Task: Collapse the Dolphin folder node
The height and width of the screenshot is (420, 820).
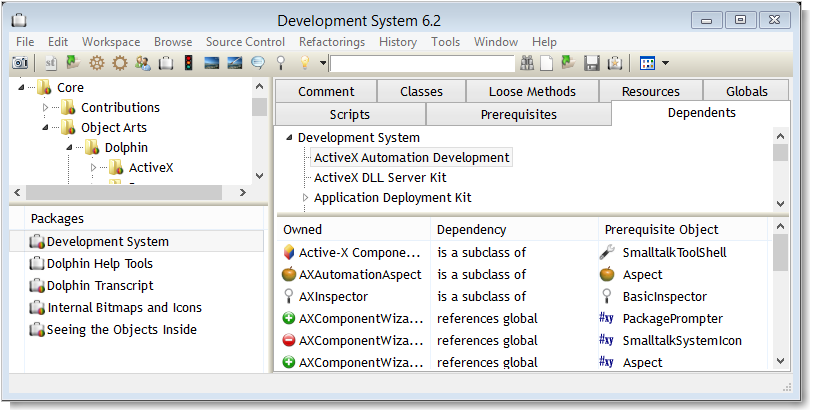Action: coord(69,147)
